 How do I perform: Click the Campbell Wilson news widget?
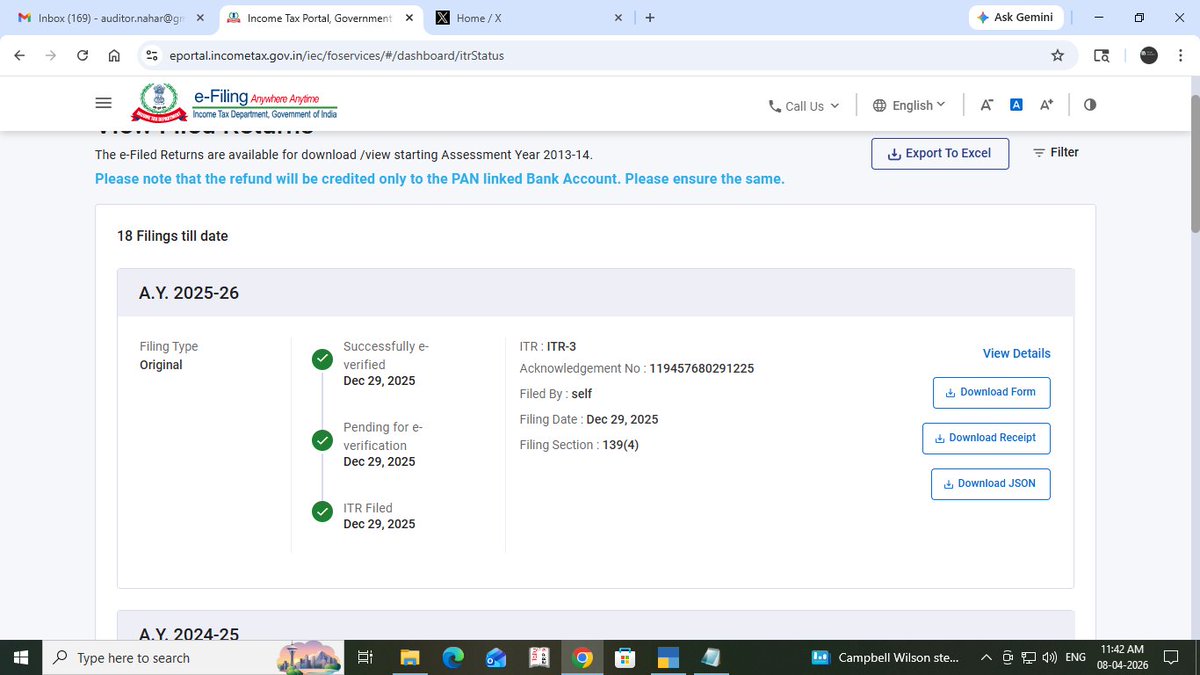[x=886, y=658]
